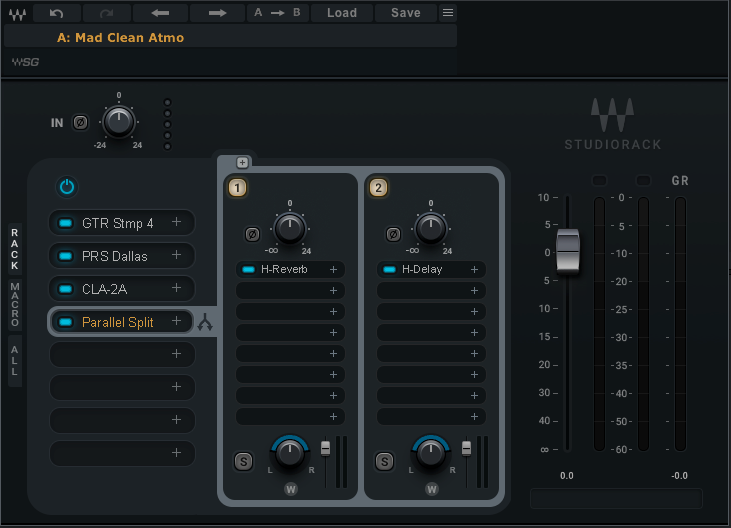Select the CLA-2A plugin name
731x528 pixels.
[104, 289]
